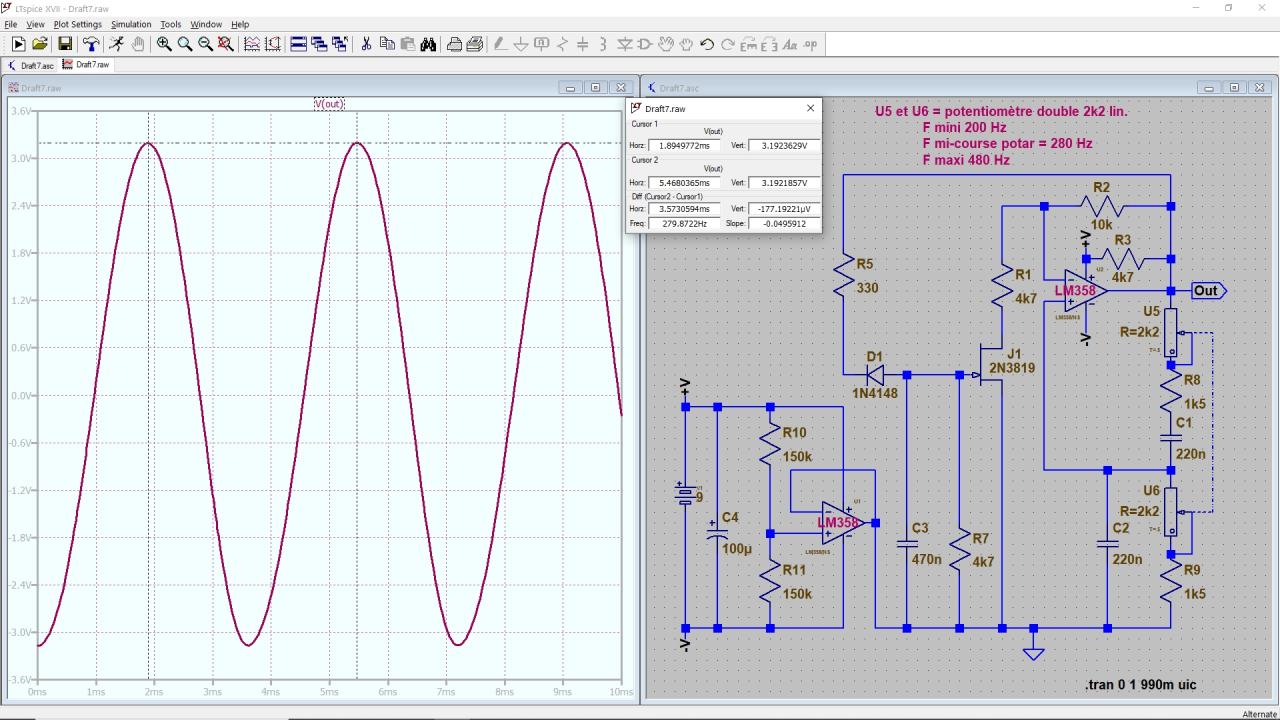Click the V(out) trace label
The width and height of the screenshot is (1280, 720).
329,104
